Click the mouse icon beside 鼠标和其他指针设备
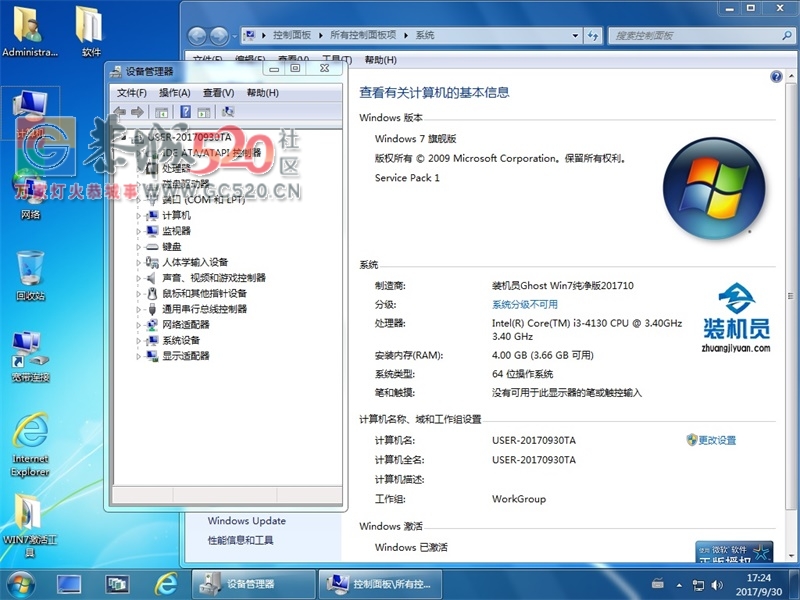Screen dimensions: 800x600 pos(152,293)
